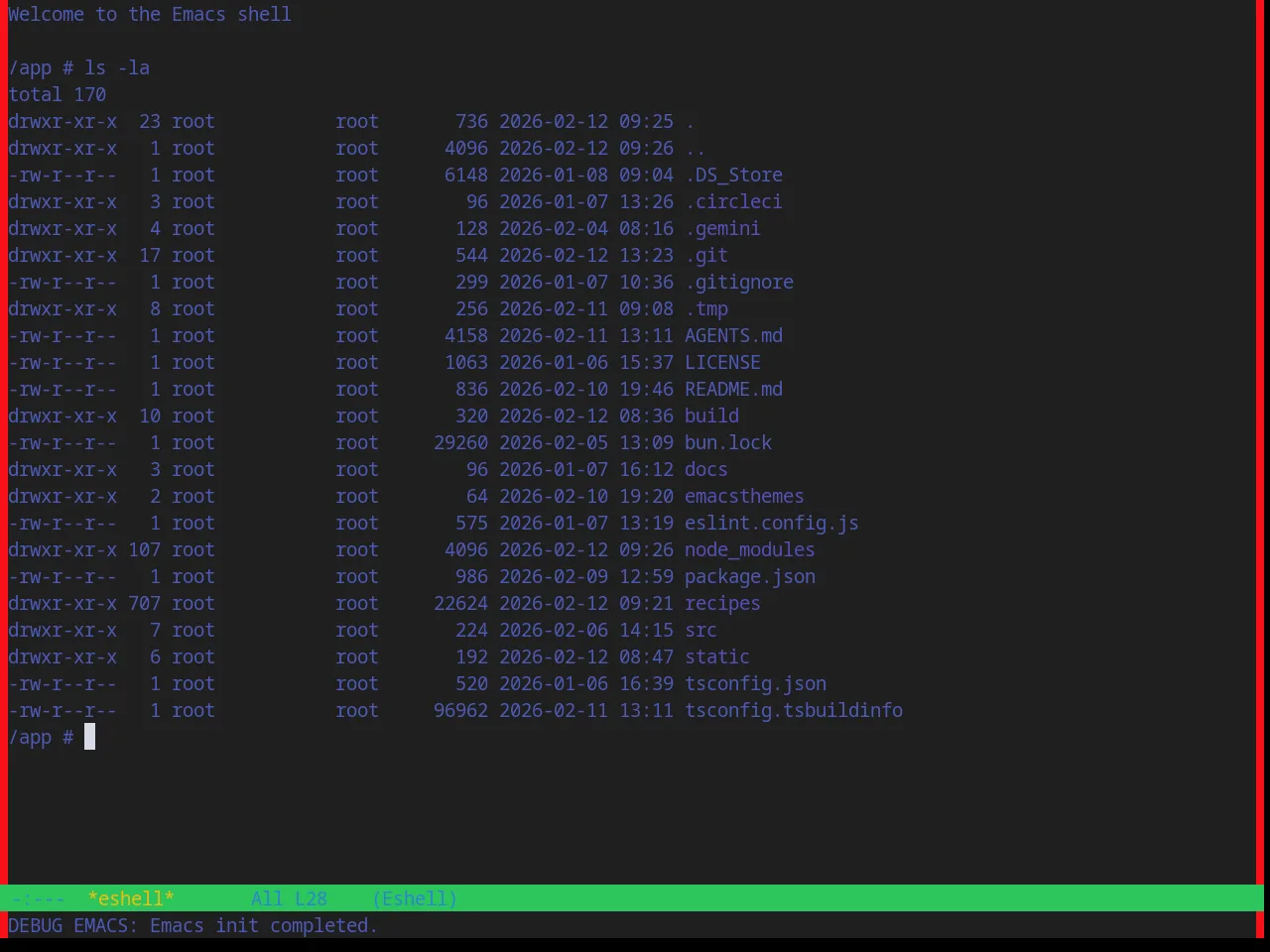Click the All L28 position indicator
Viewport: 1270px width, 952px height.
(x=289, y=898)
